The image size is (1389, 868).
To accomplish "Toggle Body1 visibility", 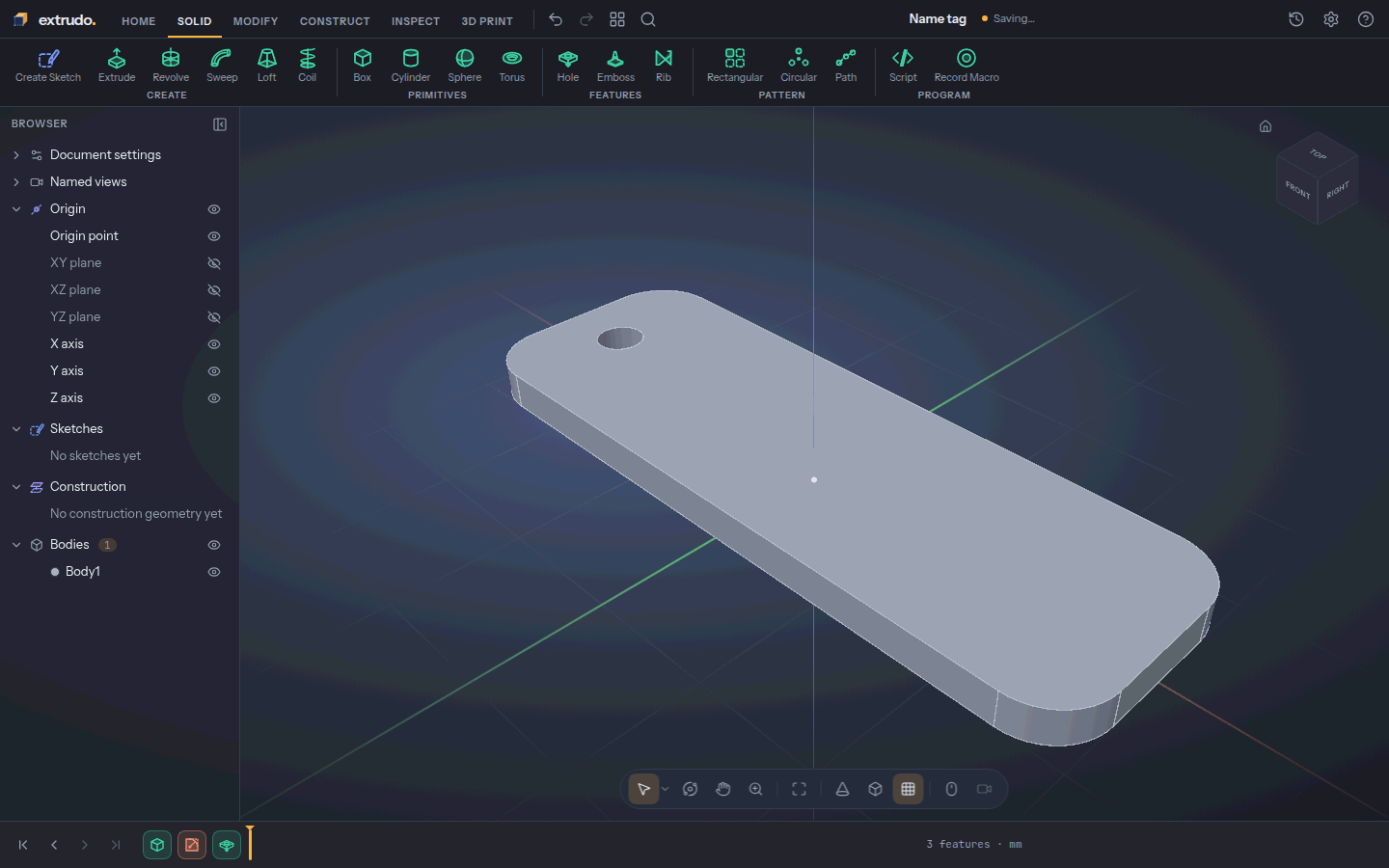I will (x=214, y=572).
